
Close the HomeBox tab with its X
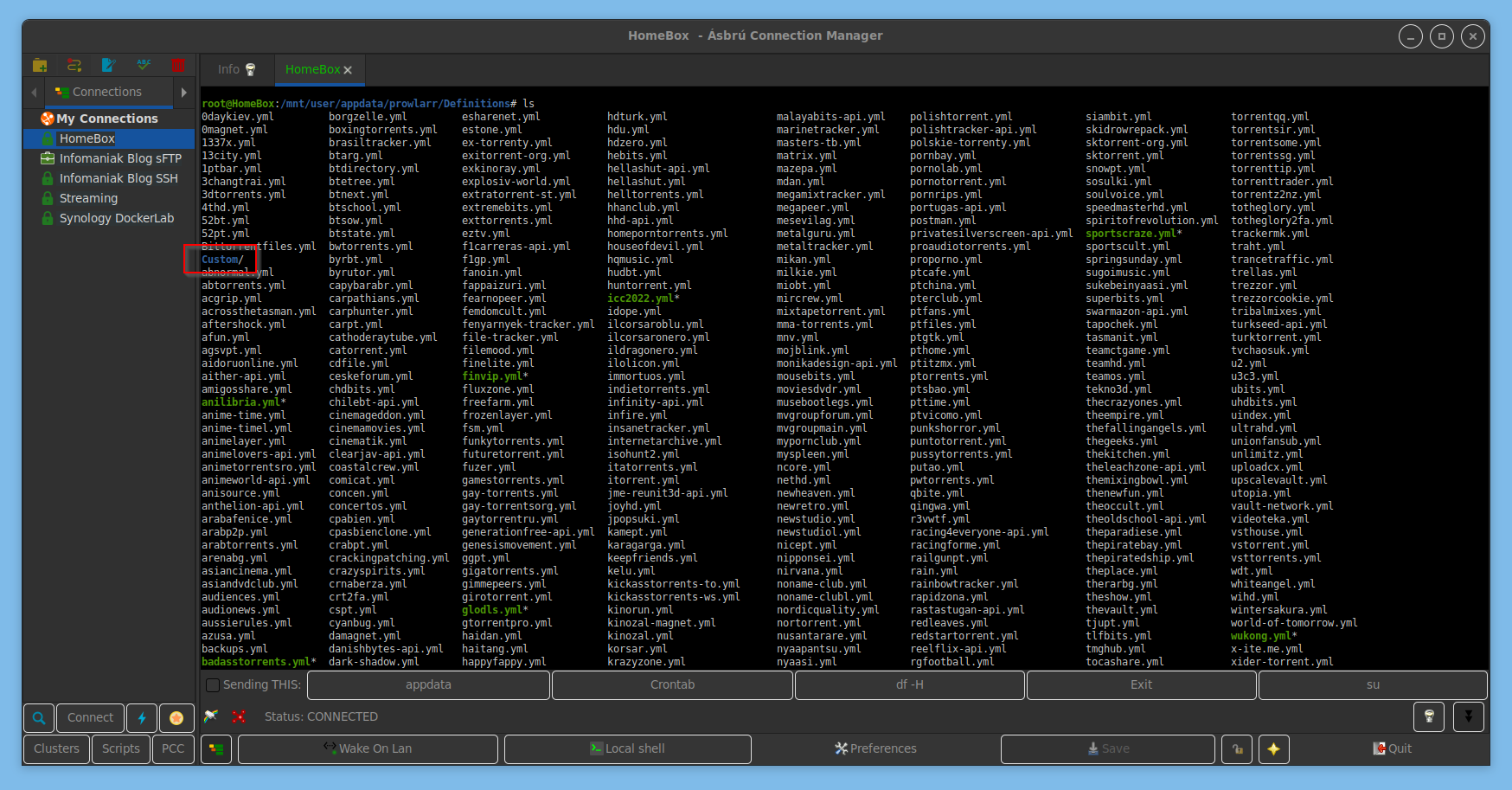tap(348, 70)
